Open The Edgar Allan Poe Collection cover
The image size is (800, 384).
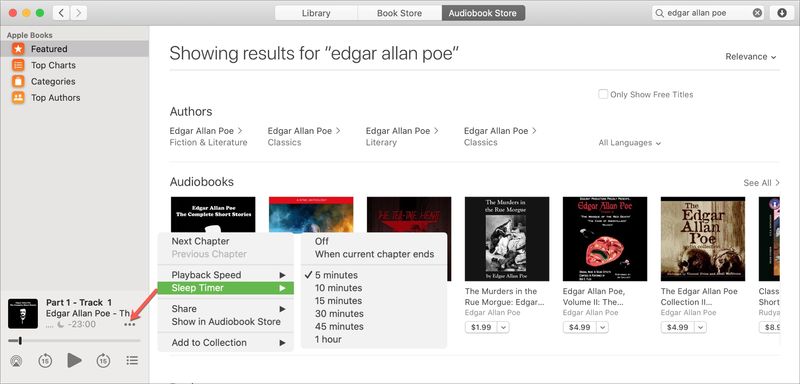[x=703, y=239]
